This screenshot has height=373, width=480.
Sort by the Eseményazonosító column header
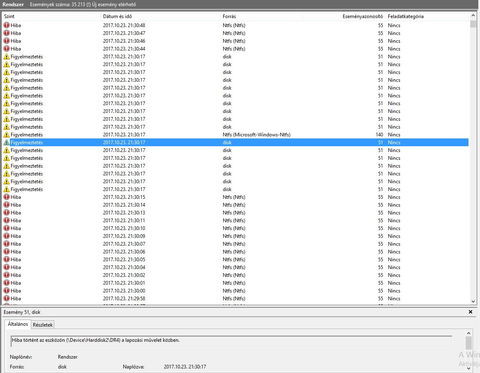tap(362, 16)
